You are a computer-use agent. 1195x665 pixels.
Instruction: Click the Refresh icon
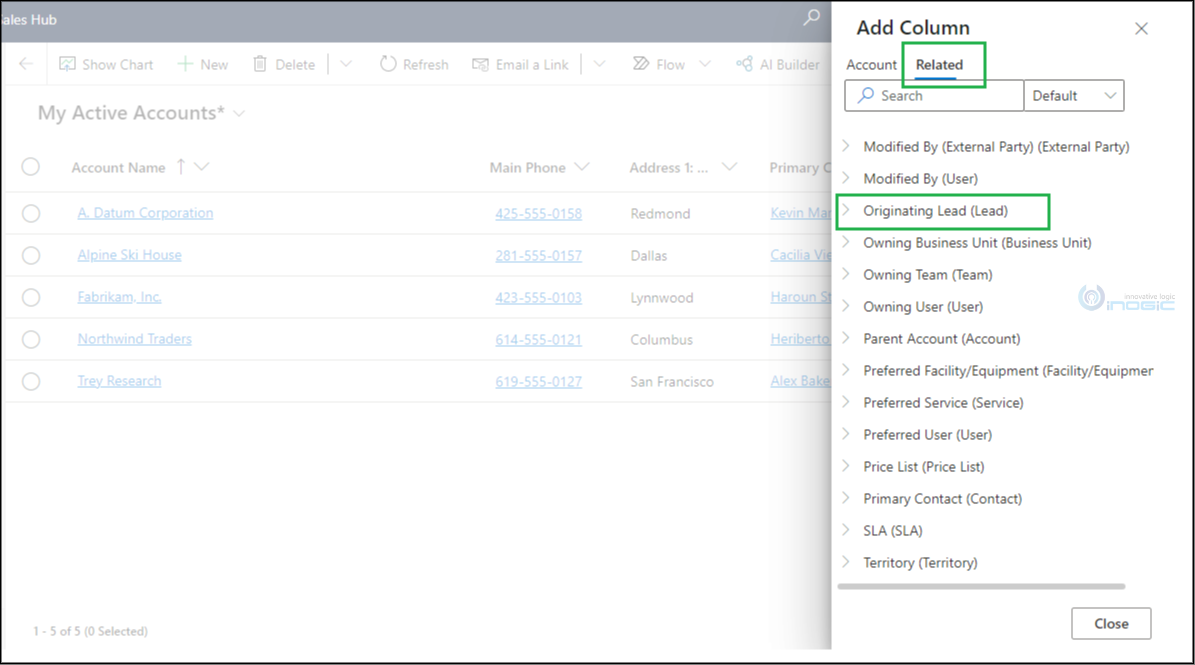point(388,64)
